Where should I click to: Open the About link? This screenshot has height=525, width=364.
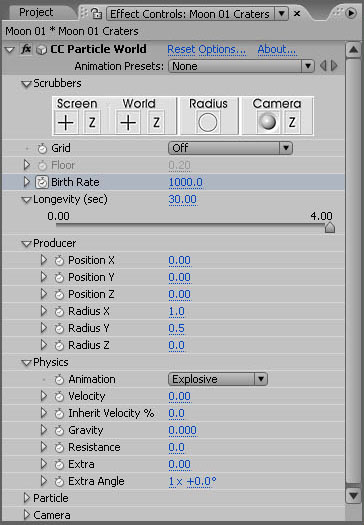coord(277,50)
